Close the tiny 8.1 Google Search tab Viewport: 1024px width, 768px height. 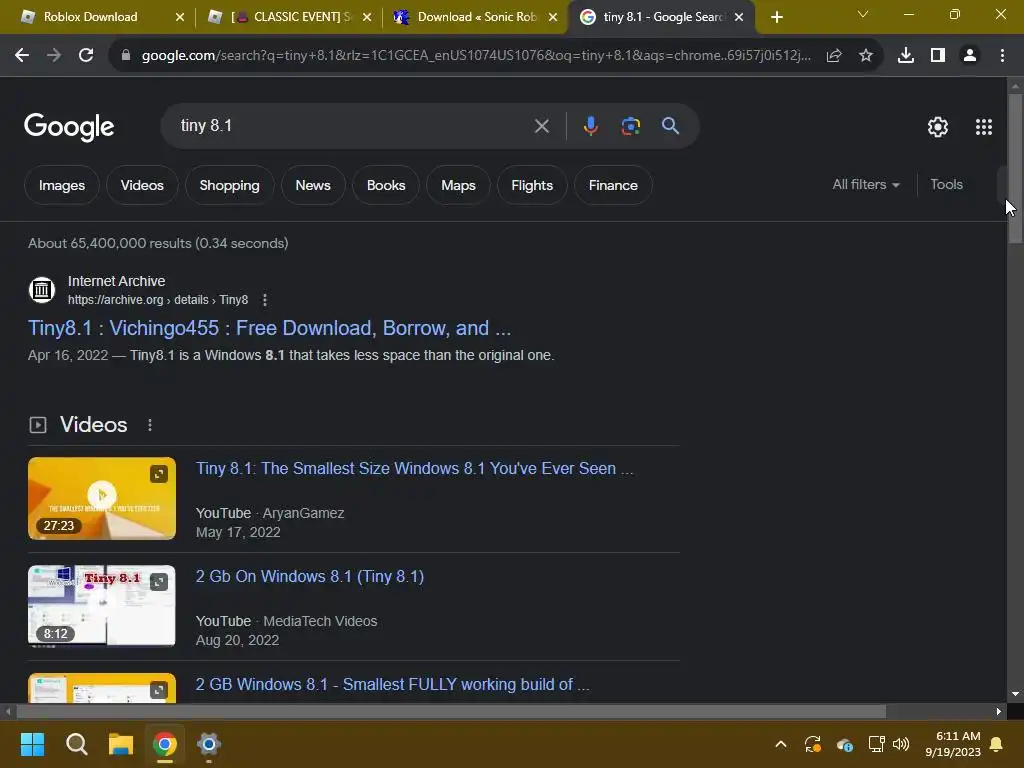pos(739,17)
